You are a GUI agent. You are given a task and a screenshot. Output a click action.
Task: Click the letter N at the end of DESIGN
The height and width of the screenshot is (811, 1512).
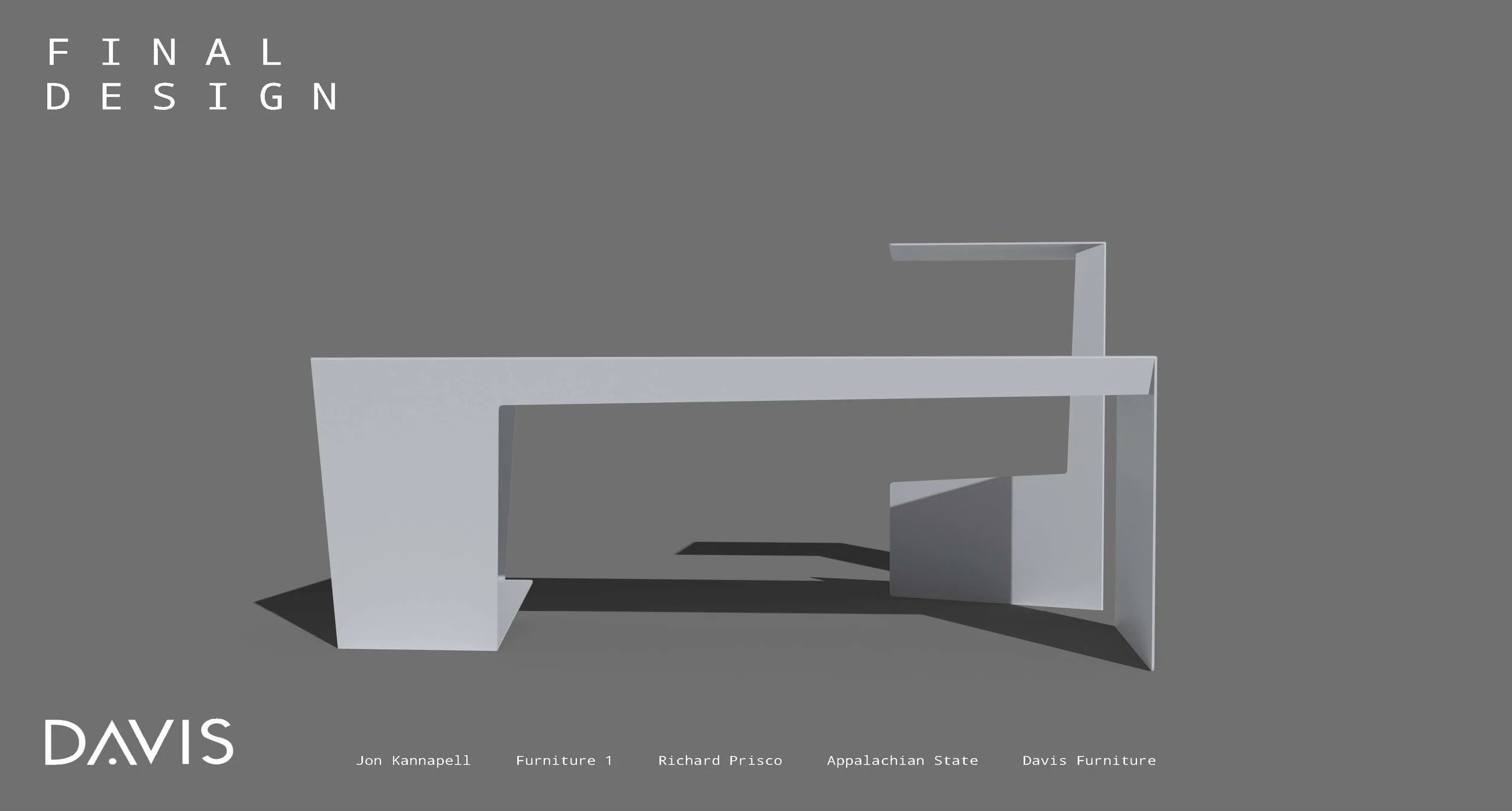coord(325,96)
